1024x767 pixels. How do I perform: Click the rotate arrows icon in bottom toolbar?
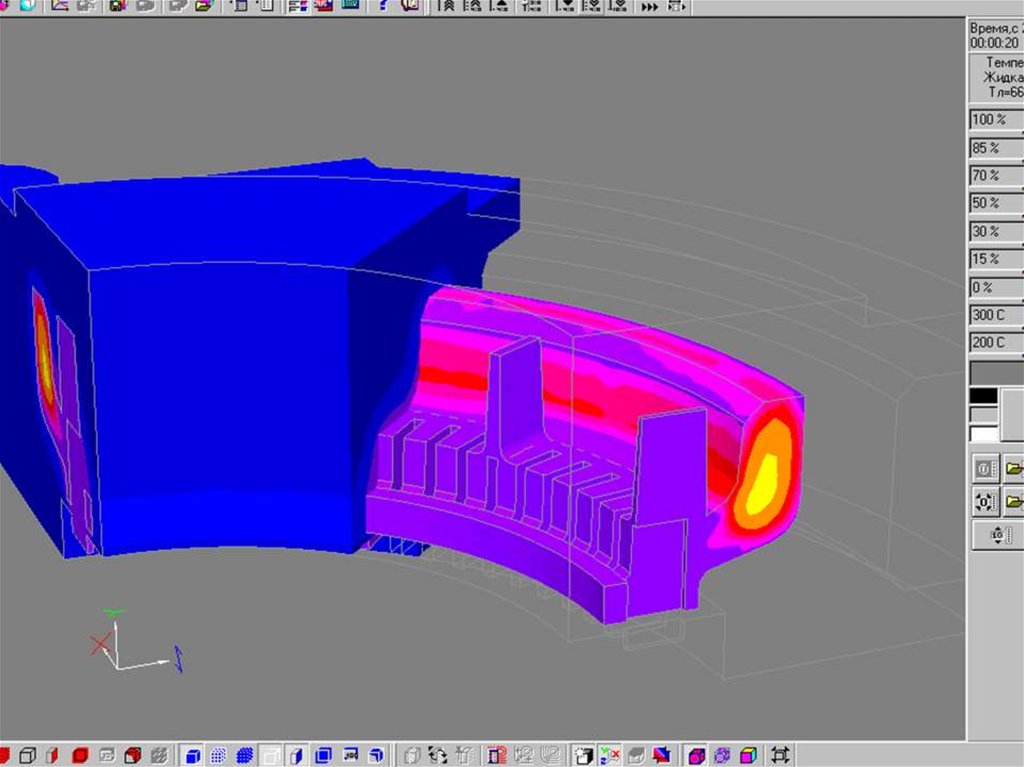pyautogui.click(x=437, y=755)
